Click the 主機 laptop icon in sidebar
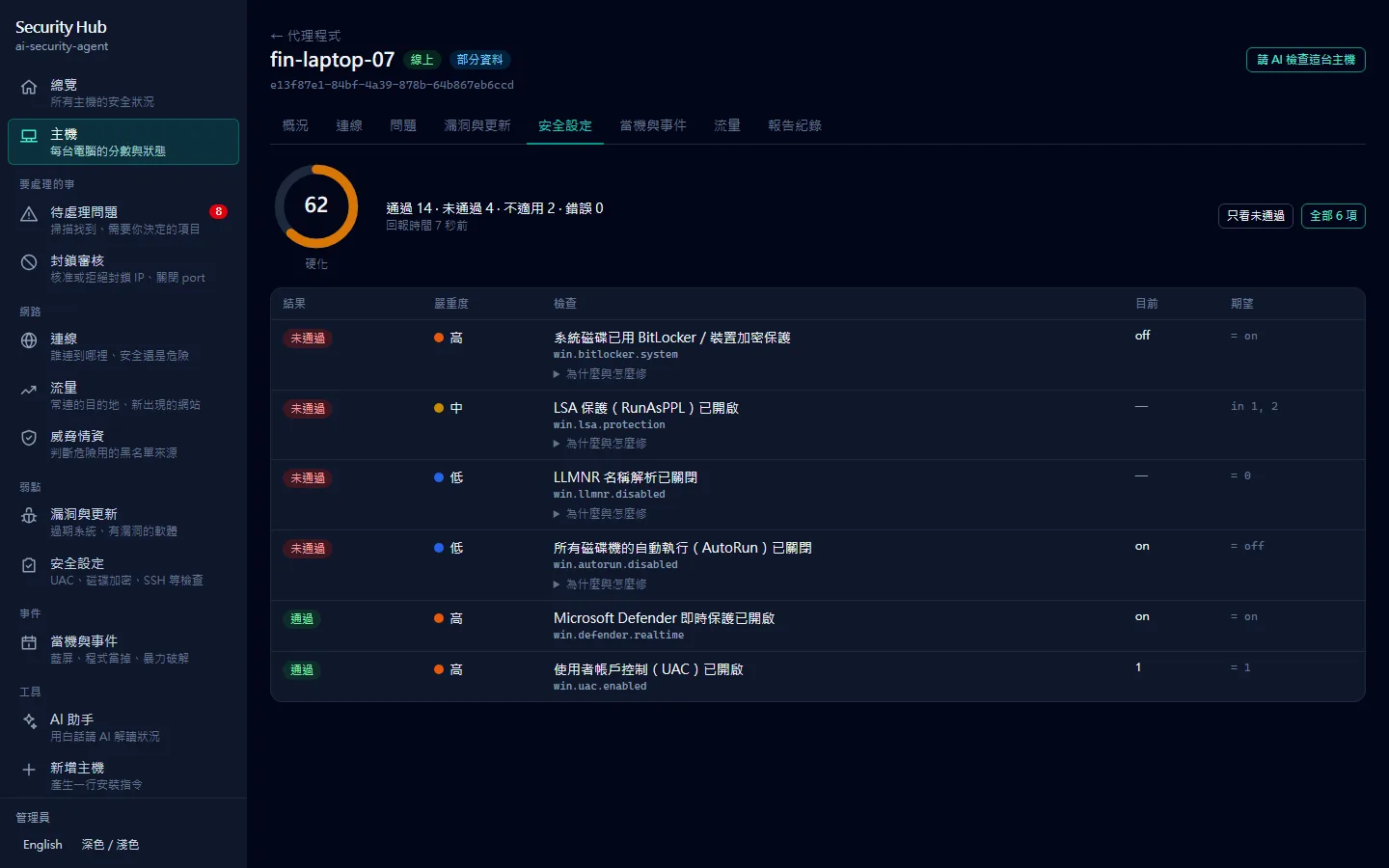1389x868 pixels. pyautogui.click(x=29, y=136)
